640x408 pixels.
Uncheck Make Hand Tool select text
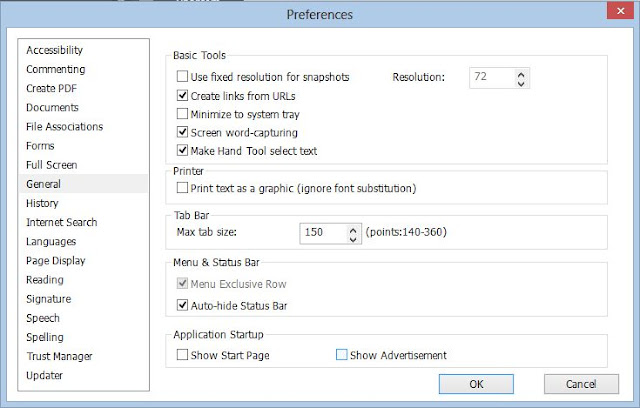tap(182, 151)
